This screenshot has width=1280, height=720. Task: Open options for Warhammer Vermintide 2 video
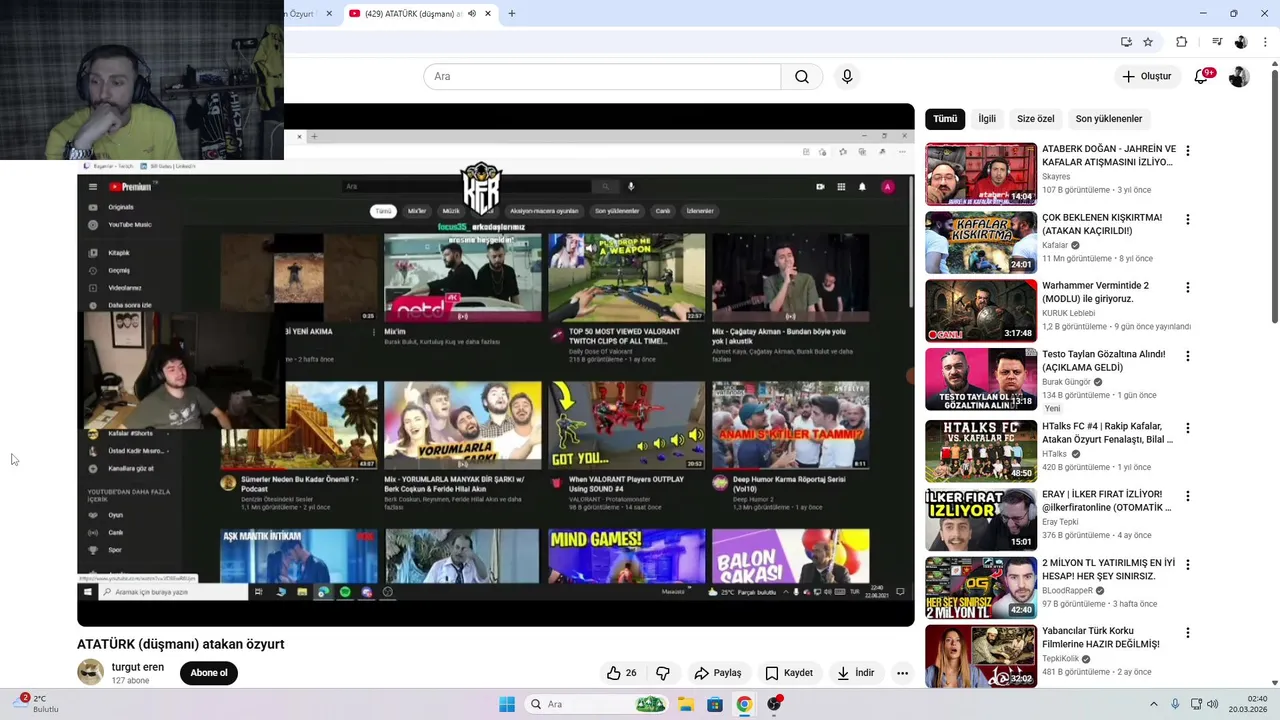click(1187, 287)
